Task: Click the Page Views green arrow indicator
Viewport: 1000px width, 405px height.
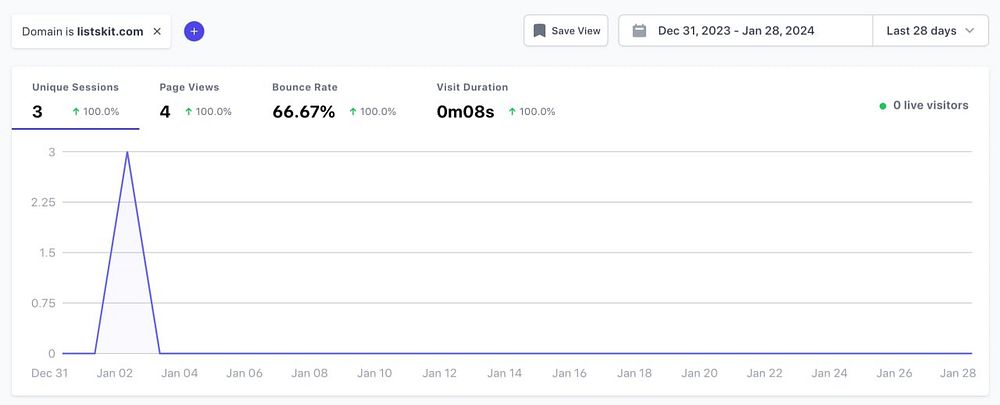Action: tap(189, 112)
